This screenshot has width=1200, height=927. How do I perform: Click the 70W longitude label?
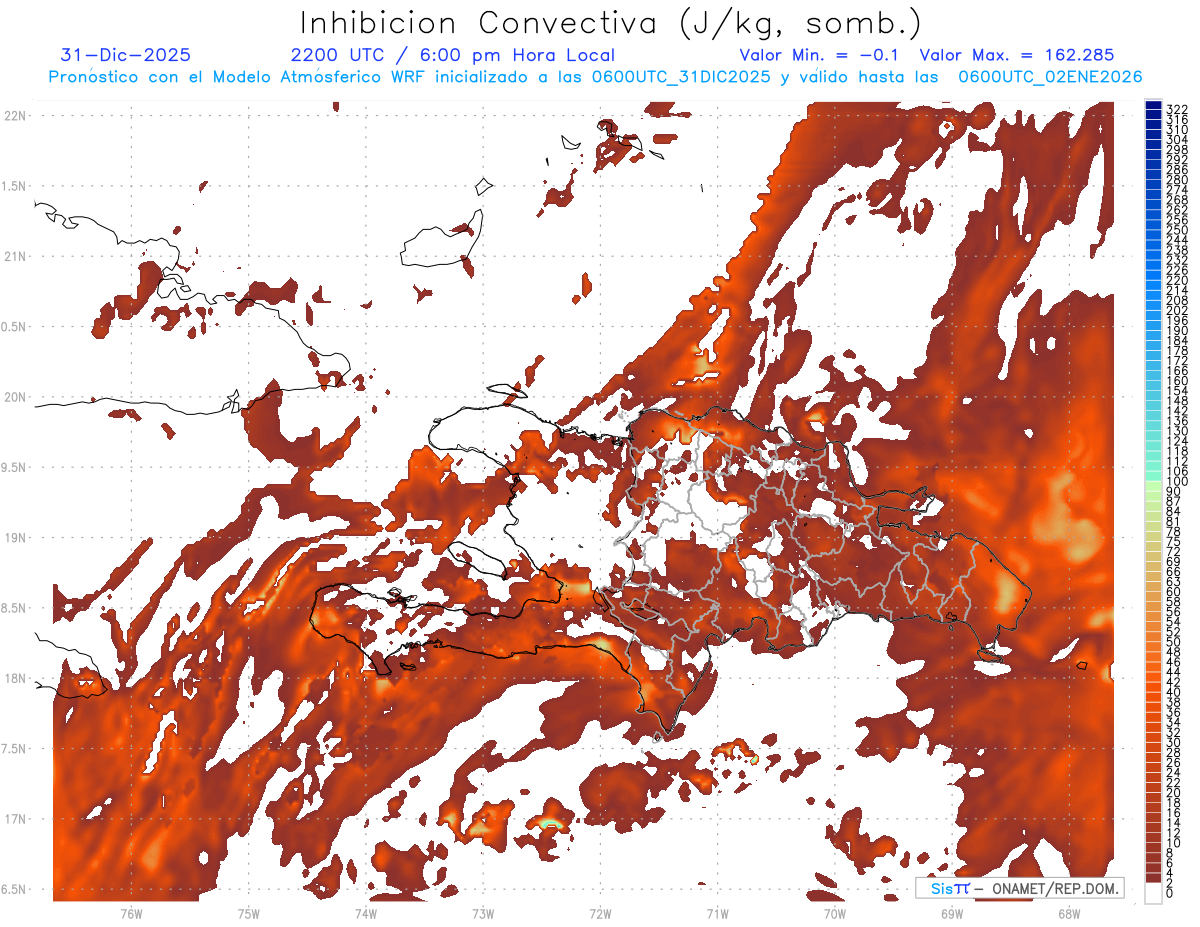(835, 913)
